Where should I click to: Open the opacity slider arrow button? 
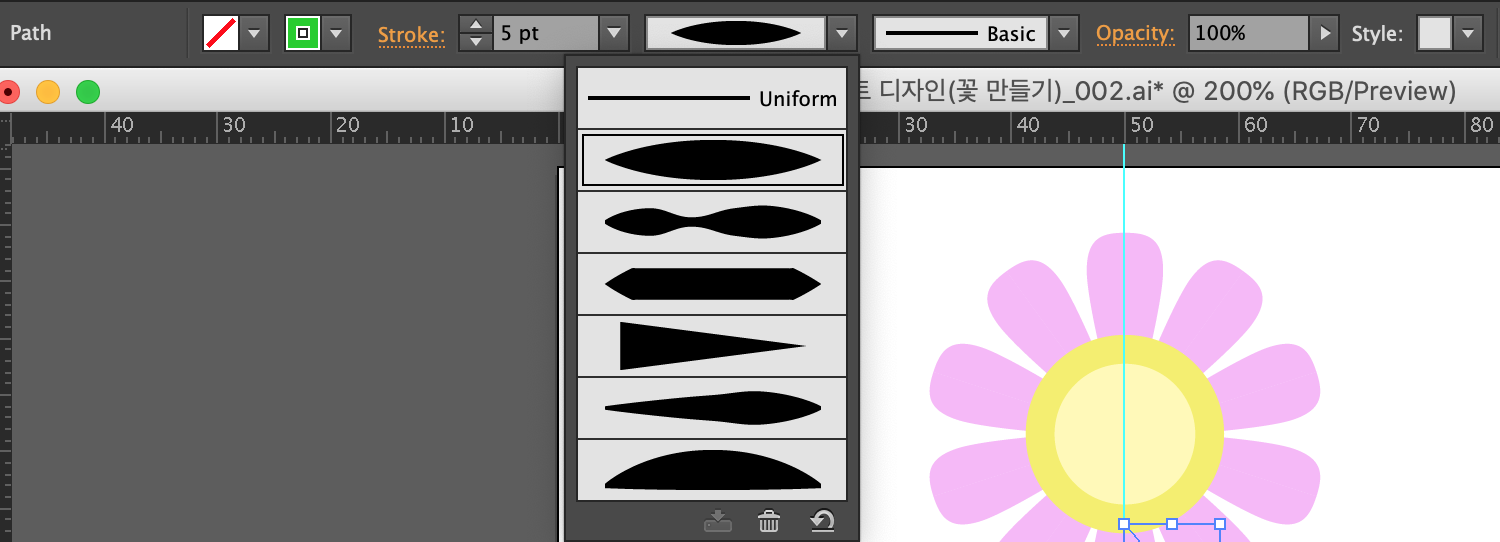pyautogui.click(x=1324, y=33)
